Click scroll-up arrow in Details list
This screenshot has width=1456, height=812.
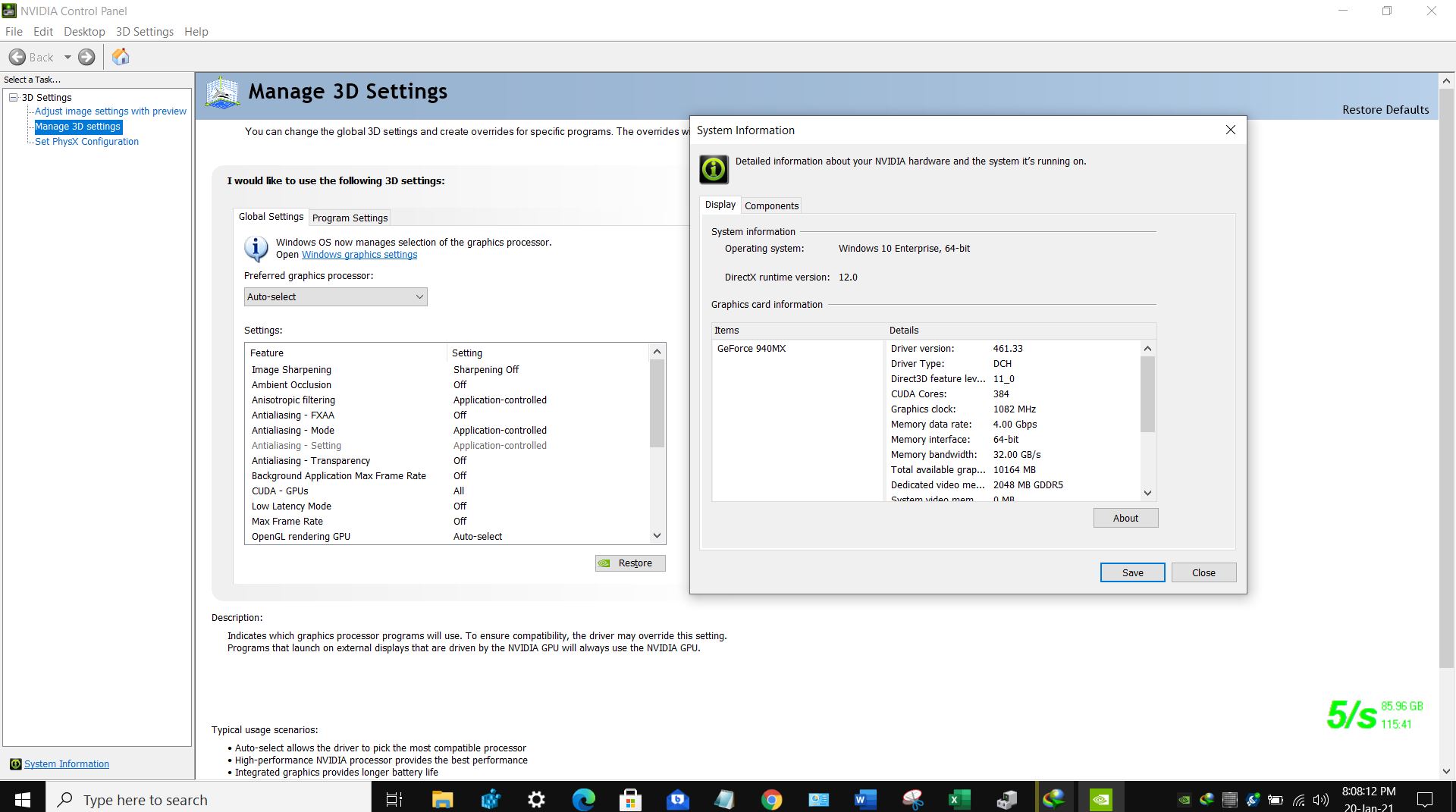[x=1147, y=349]
